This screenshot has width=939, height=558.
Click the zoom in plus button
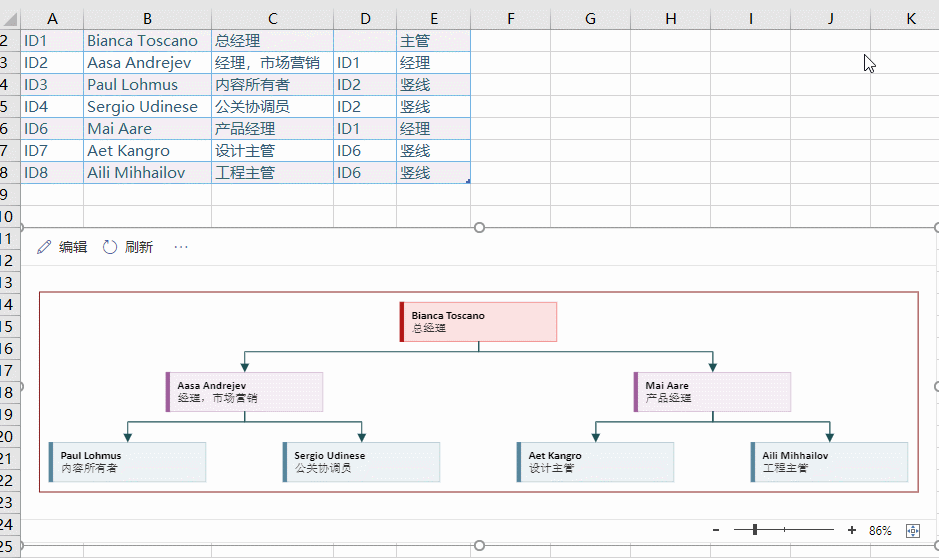click(x=852, y=530)
